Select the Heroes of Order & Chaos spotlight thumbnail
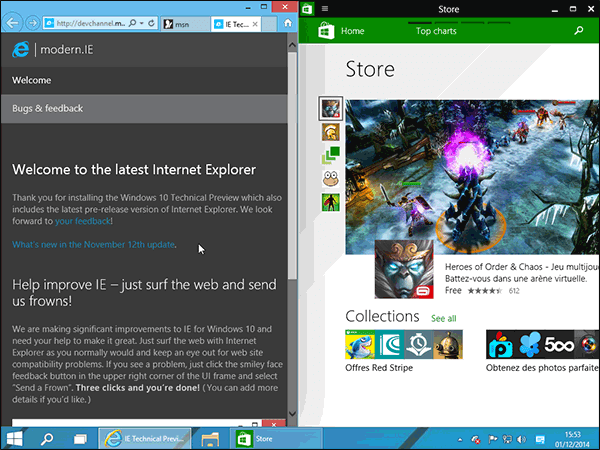Image resolution: width=600 pixels, height=450 pixels. 331,108
